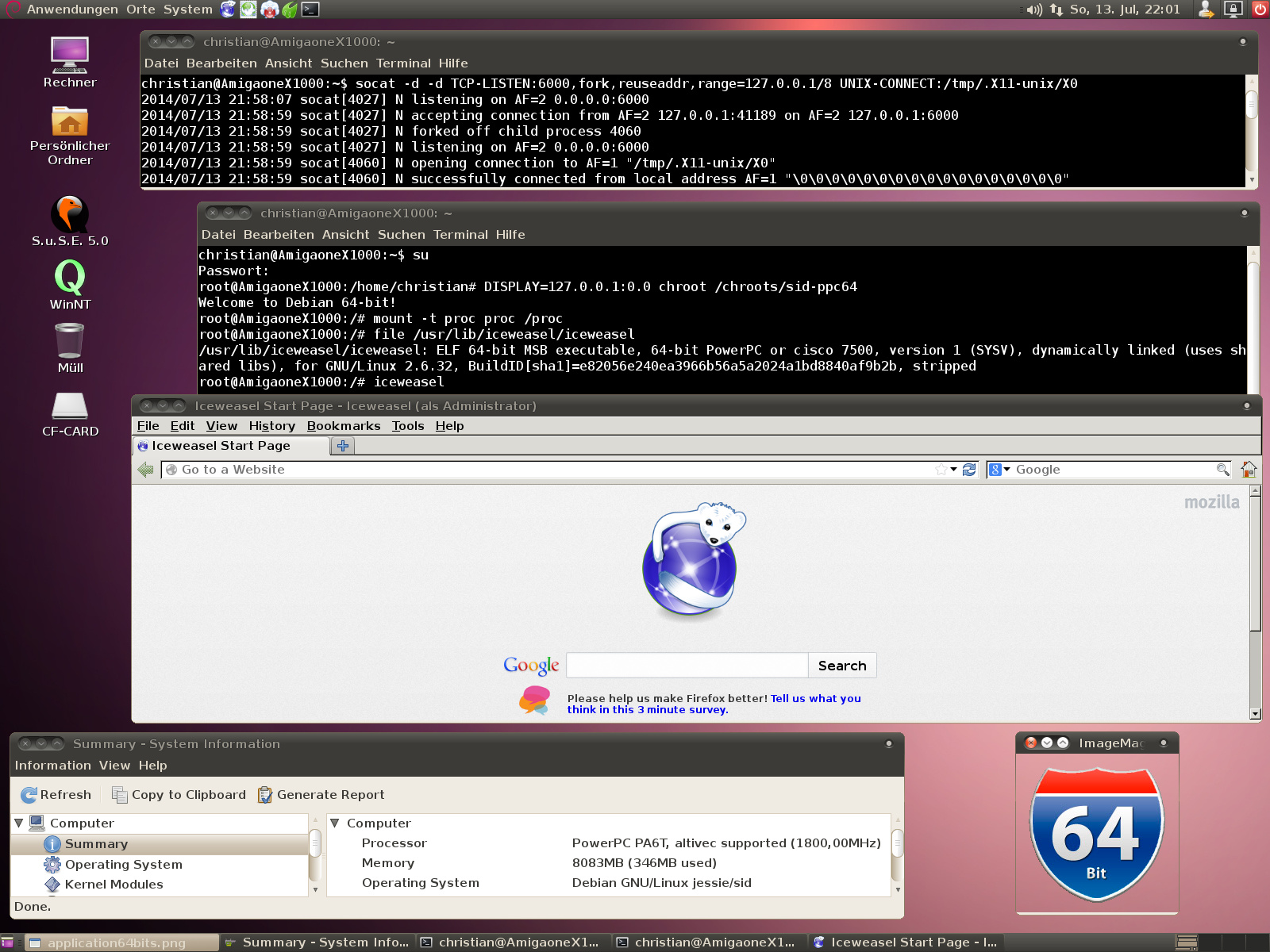Go back with Iceweasel green arrow
Viewport: 1270px width, 952px height.
click(x=146, y=470)
